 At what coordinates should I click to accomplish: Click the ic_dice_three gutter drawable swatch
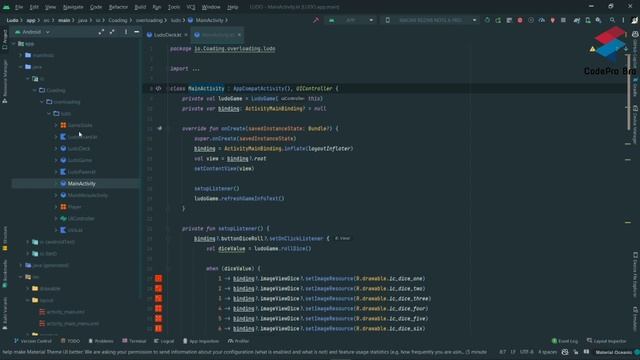point(158,298)
